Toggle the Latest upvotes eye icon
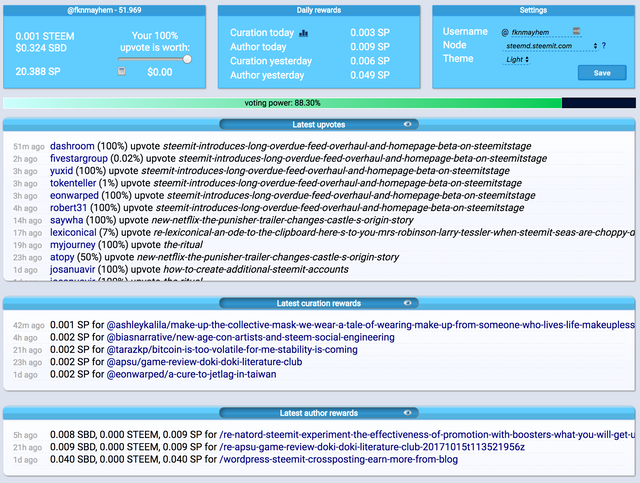 [407, 124]
